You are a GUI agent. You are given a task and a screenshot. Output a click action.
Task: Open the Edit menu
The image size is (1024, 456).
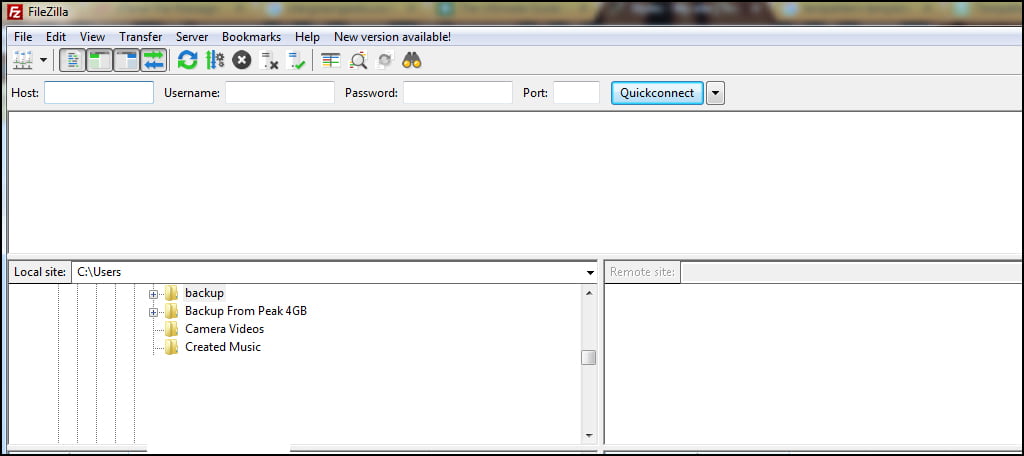tap(56, 37)
